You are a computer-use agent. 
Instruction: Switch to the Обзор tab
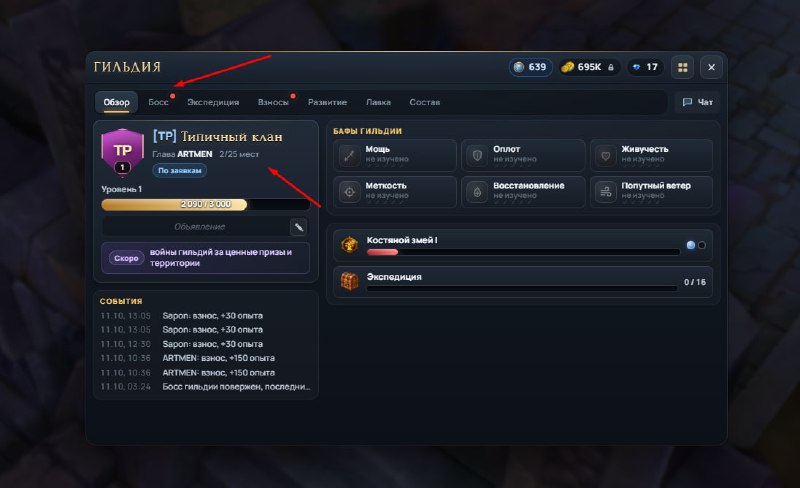pos(116,102)
